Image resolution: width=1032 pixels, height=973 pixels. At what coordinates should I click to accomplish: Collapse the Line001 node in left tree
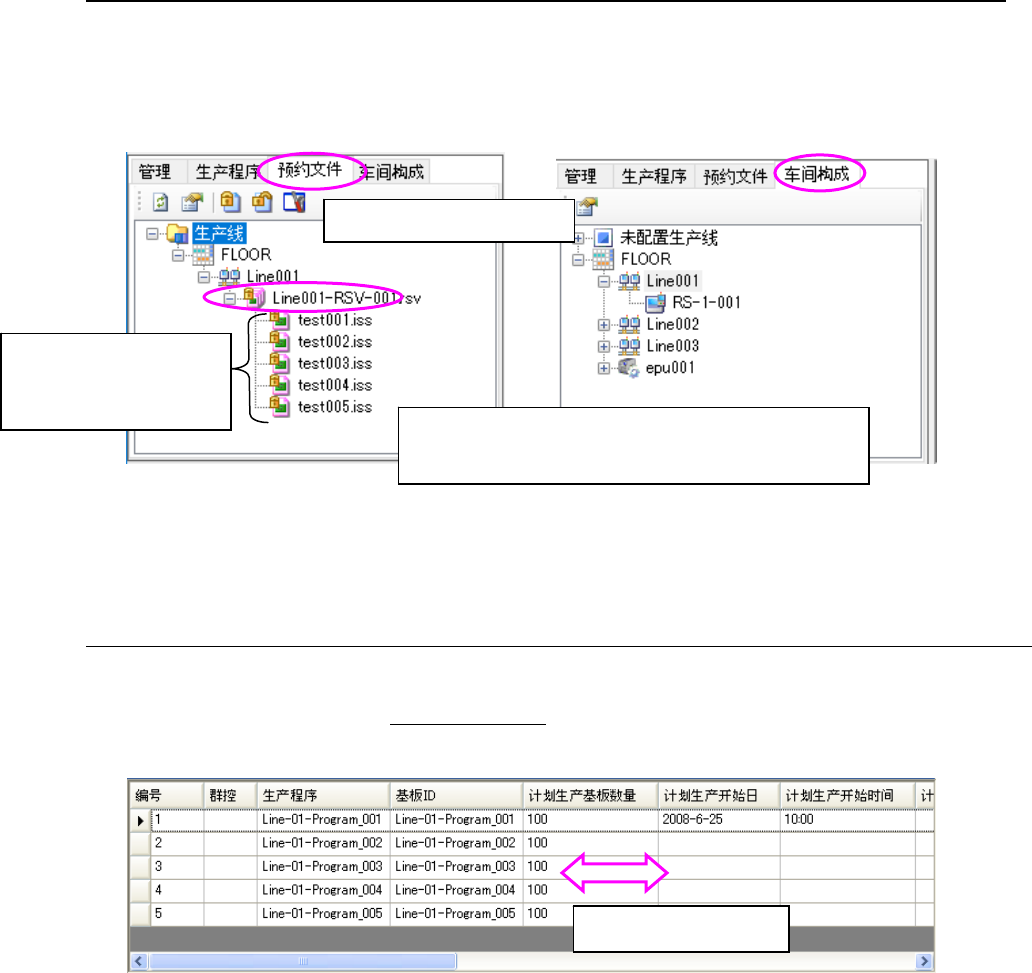204,277
